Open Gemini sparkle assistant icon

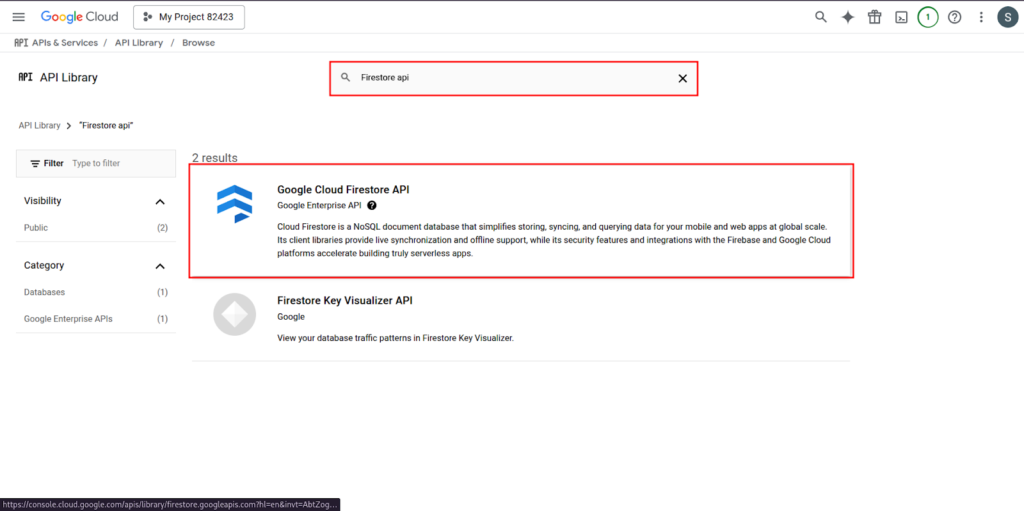point(848,18)
